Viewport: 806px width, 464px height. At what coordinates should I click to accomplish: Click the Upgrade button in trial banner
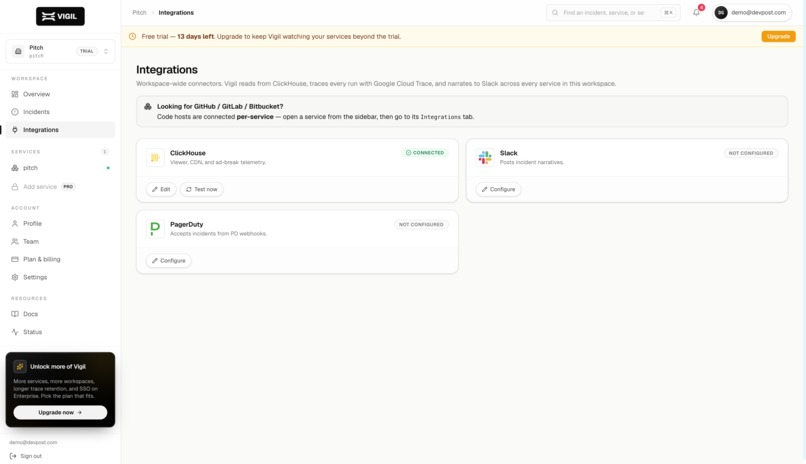(778, 36)
